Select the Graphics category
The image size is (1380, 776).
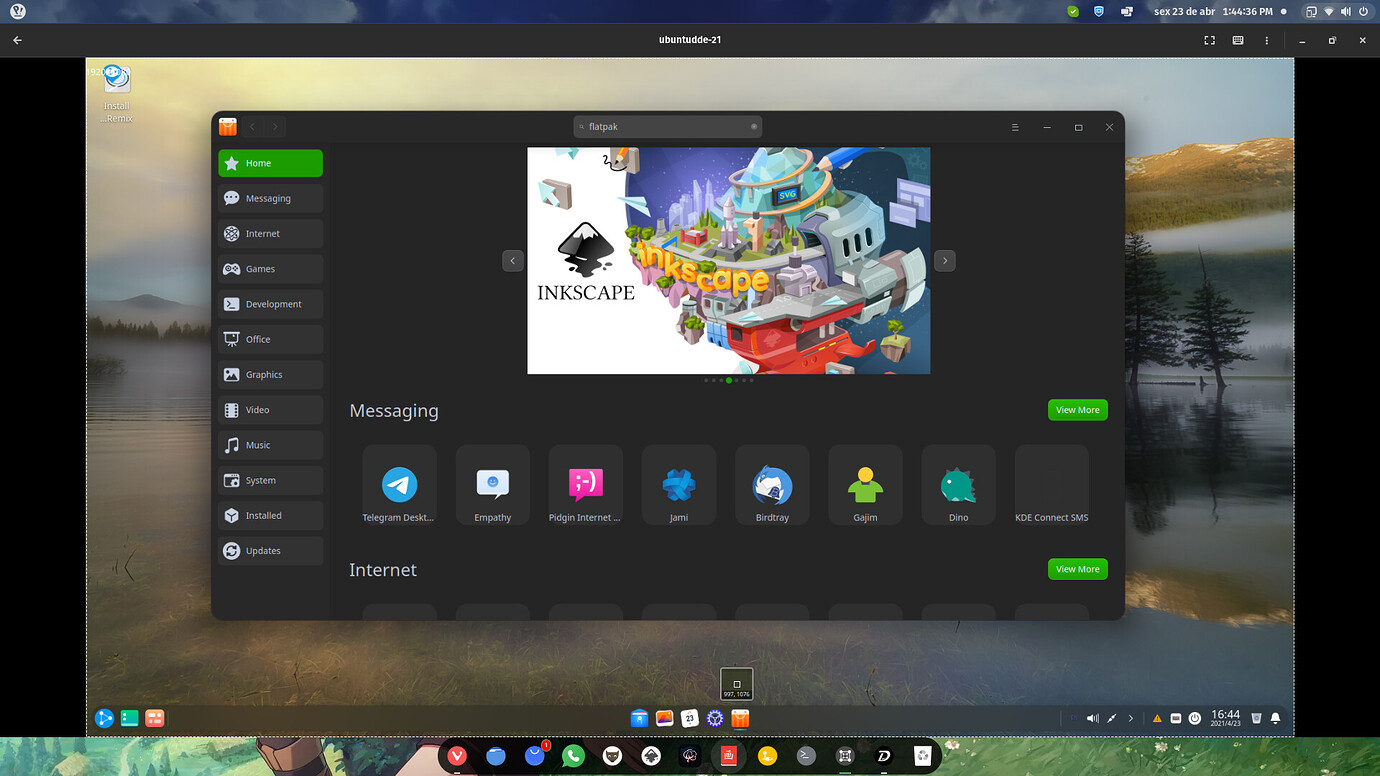[270, 374]
